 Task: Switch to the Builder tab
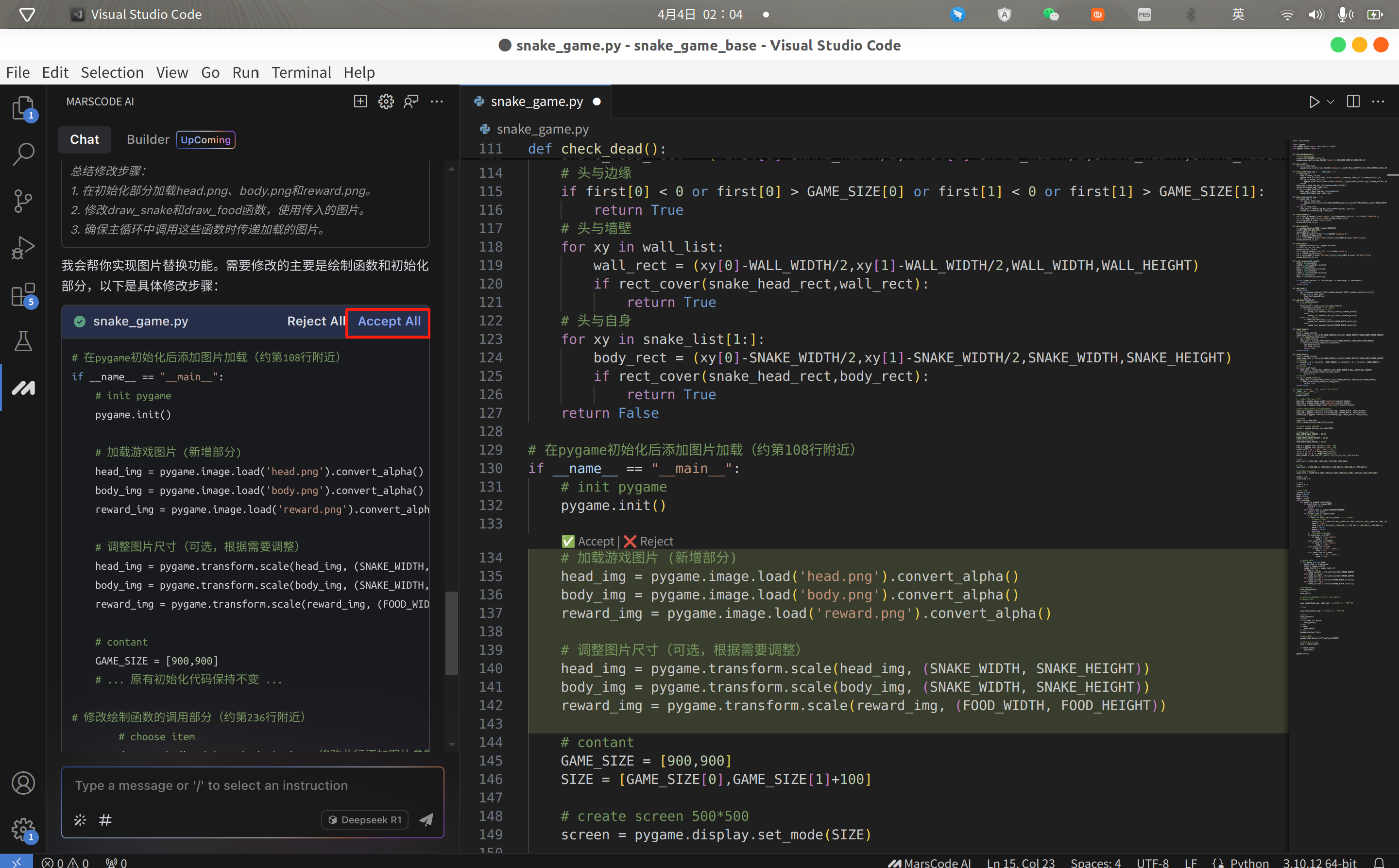pyautogui.click(x=148, y=139)
